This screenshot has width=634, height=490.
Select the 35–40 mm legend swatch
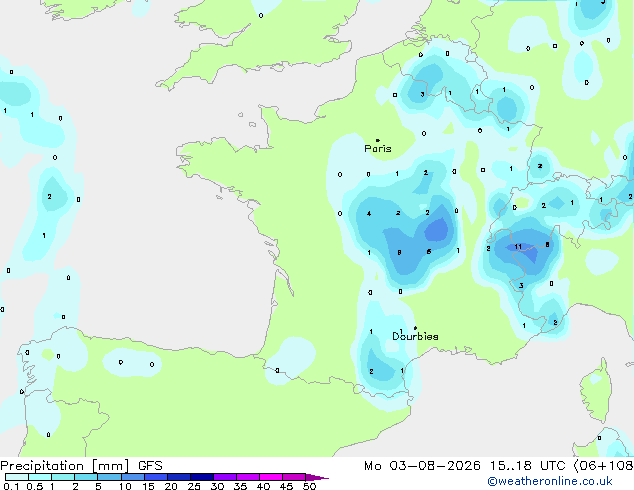point(248,477)
